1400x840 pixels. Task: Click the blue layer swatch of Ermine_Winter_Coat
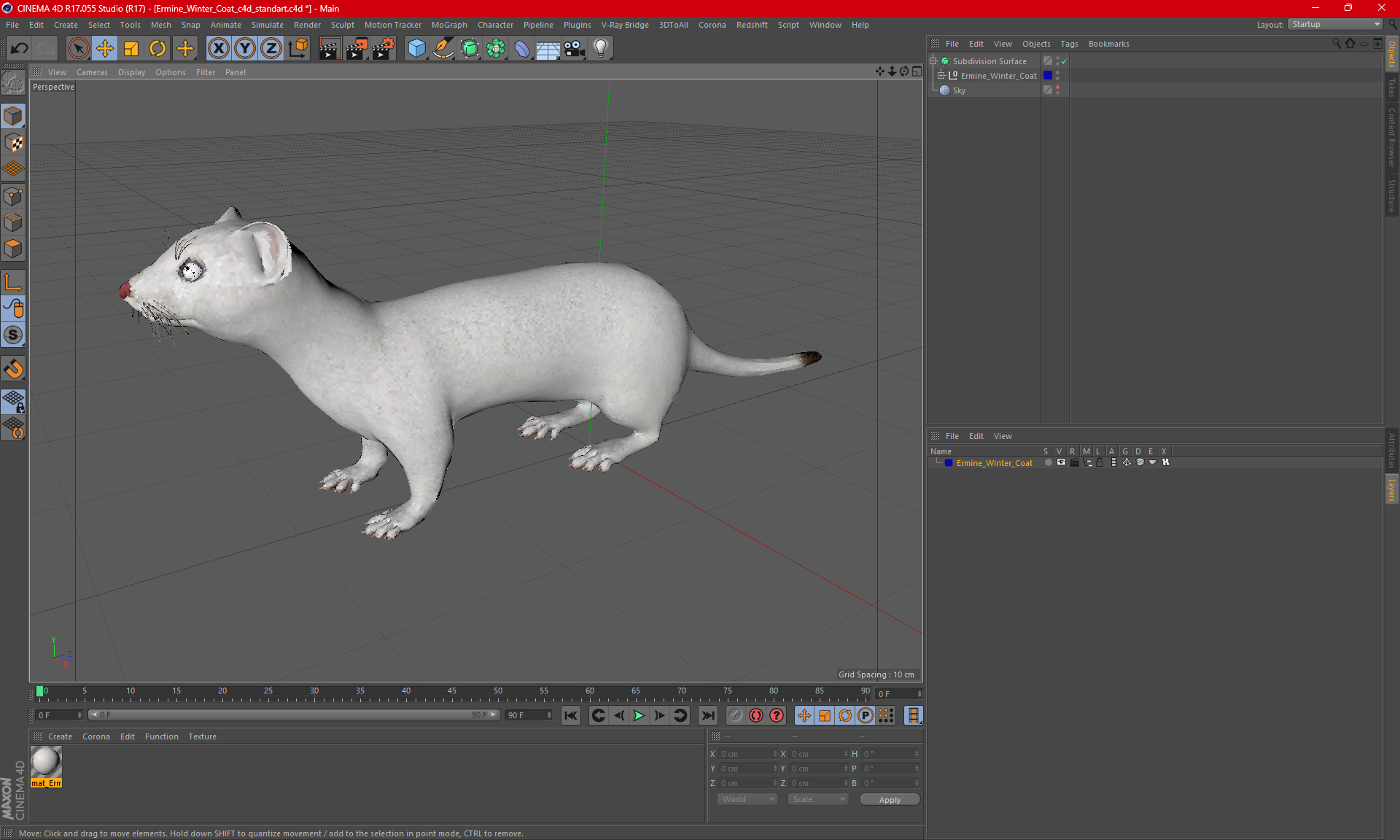pyautogui.click(x=1048, y=76)
